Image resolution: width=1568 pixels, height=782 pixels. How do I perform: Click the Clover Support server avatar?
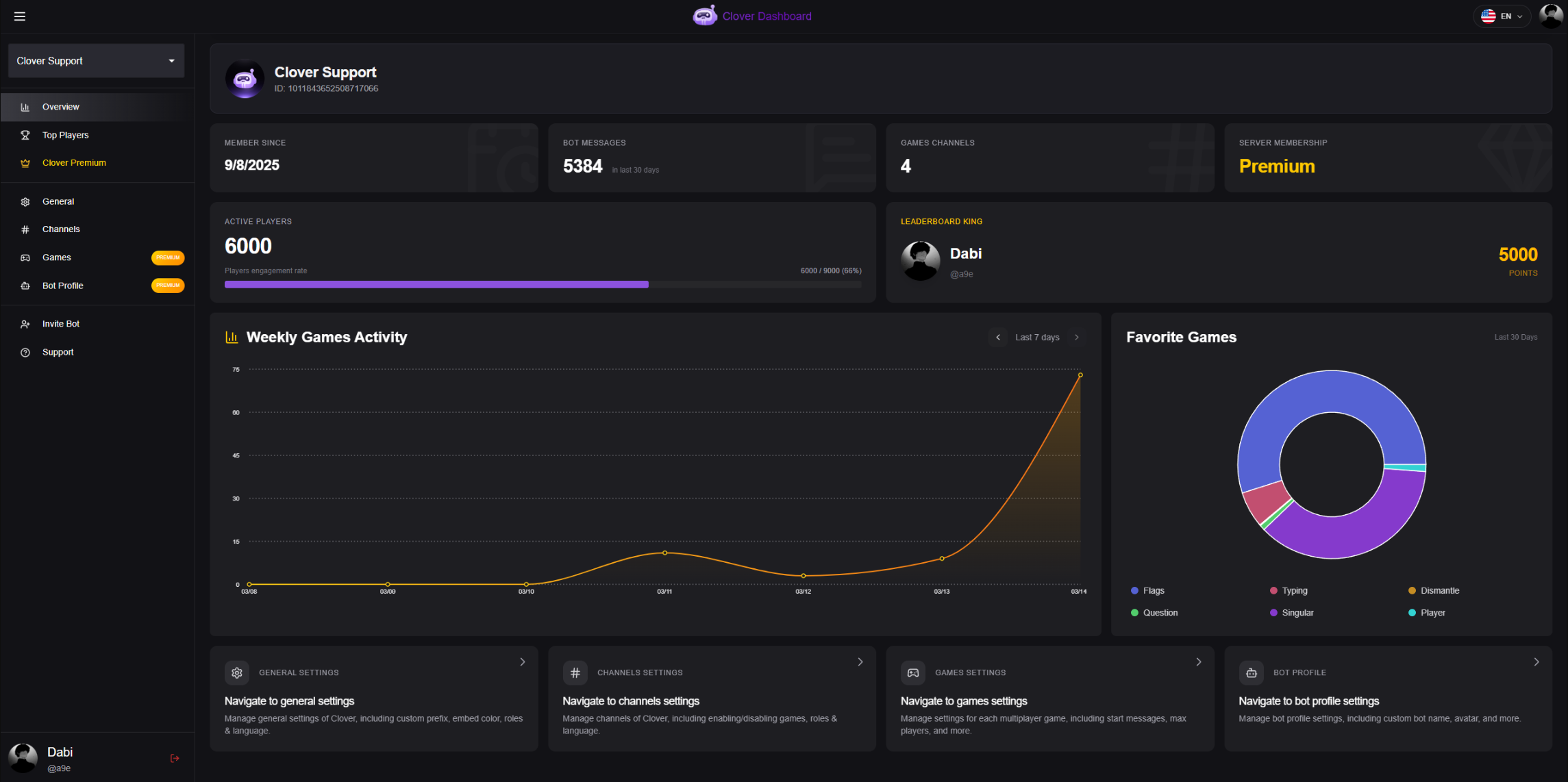pyautogui.click(x=245, y=79)
